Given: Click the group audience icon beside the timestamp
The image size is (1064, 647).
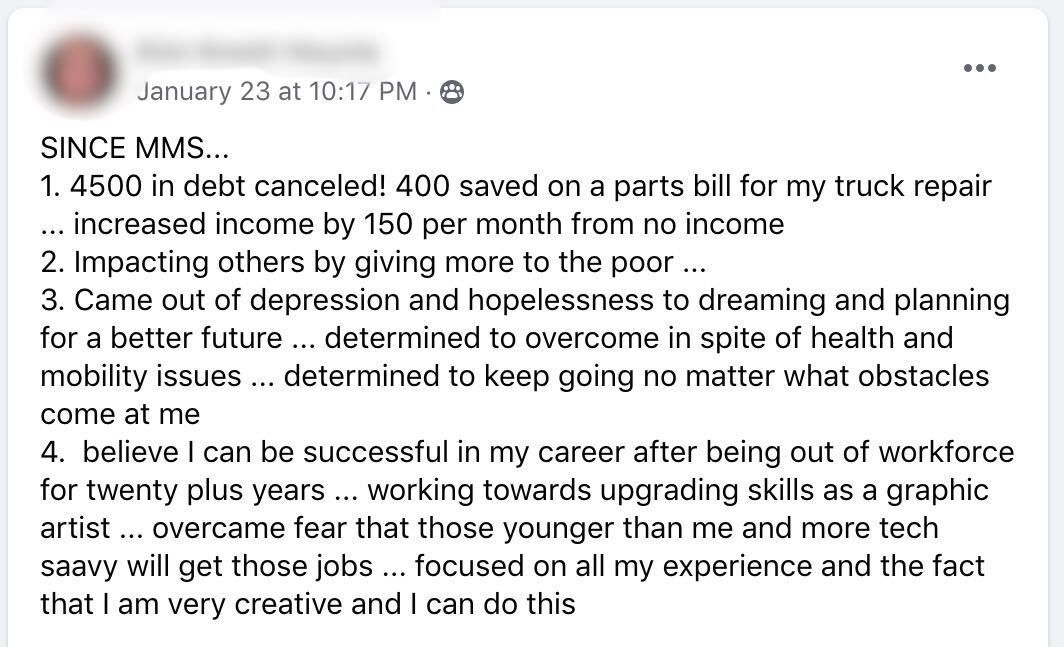Looking at the screenshot, I should click(x=452, y=92).
